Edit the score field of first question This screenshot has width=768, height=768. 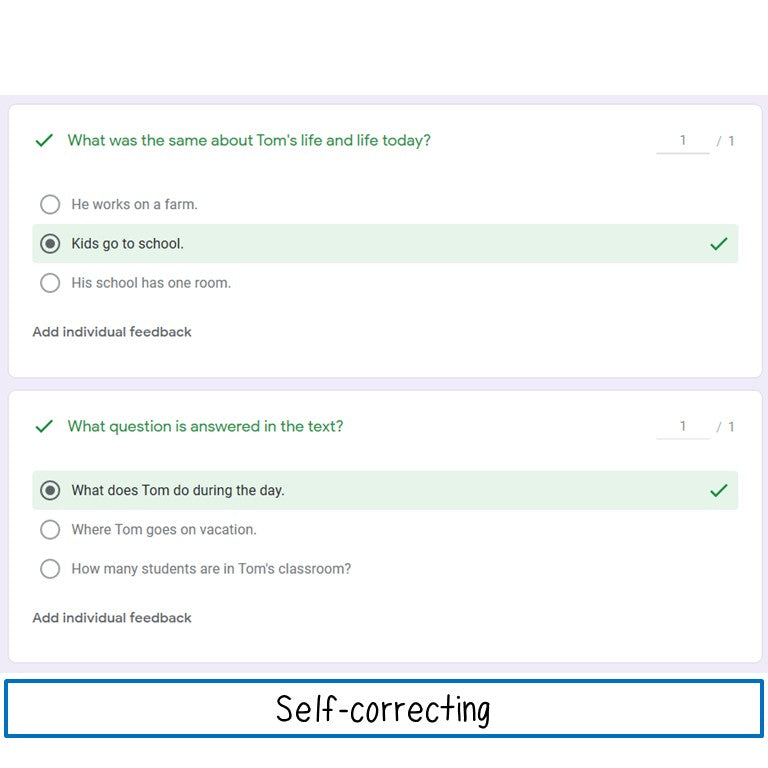point(682,141)
